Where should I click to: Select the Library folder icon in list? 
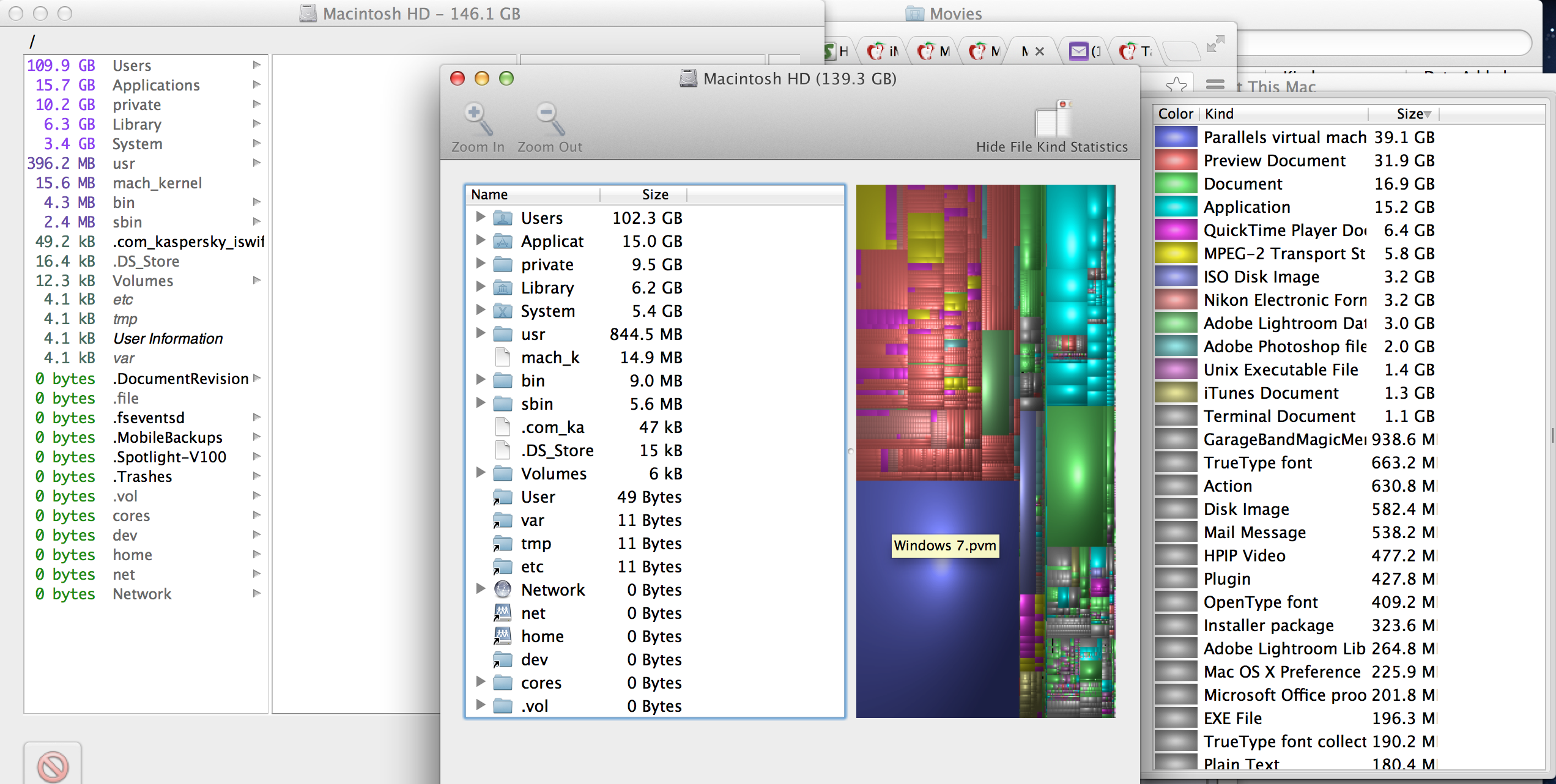(503, 287)
